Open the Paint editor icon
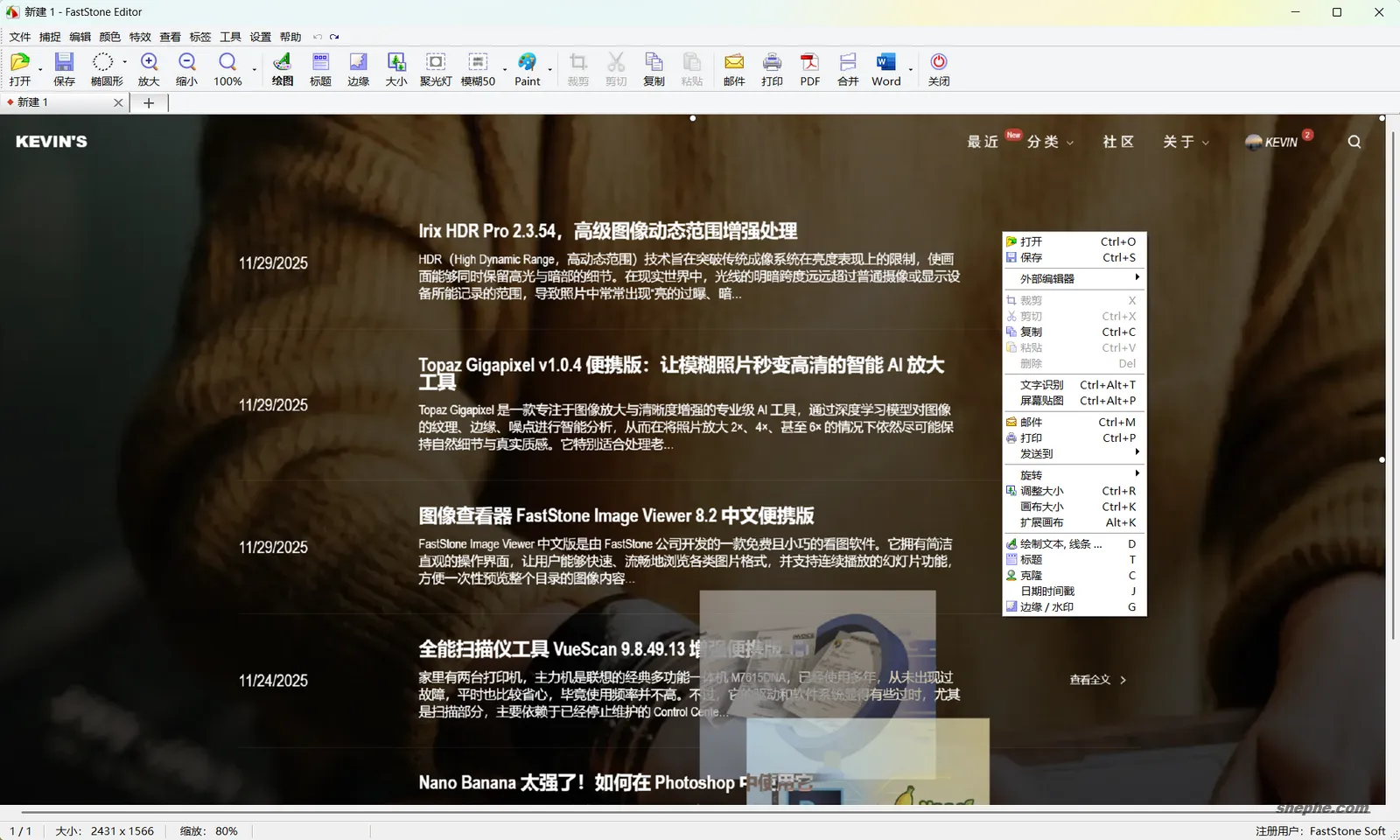The width and height of the screenshot is (1400, 840). click(527, 68)
